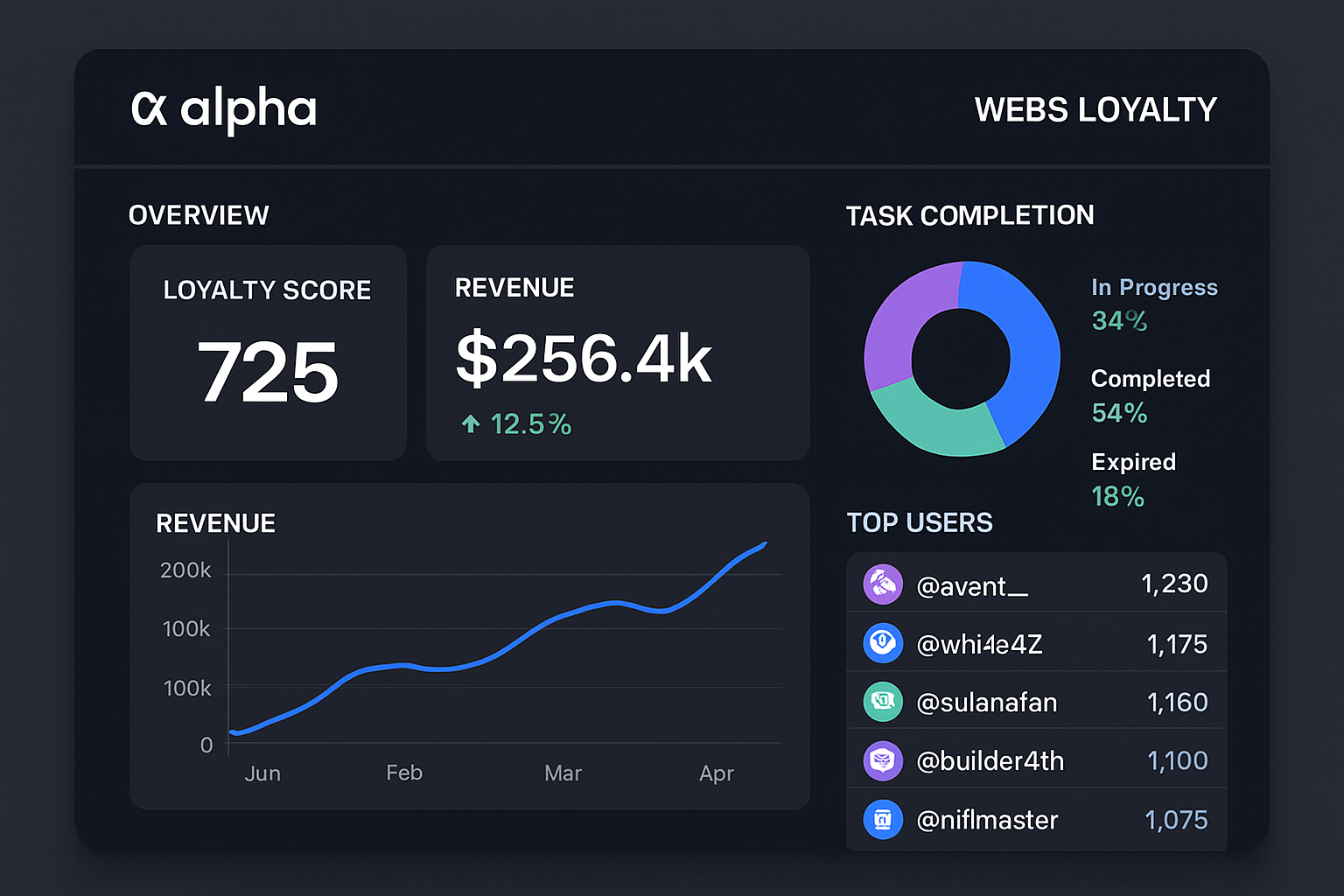Open @avent__'s avatar icon
Screen dimensions: 1344x896
pyautogui.click(x=883, y=584)
